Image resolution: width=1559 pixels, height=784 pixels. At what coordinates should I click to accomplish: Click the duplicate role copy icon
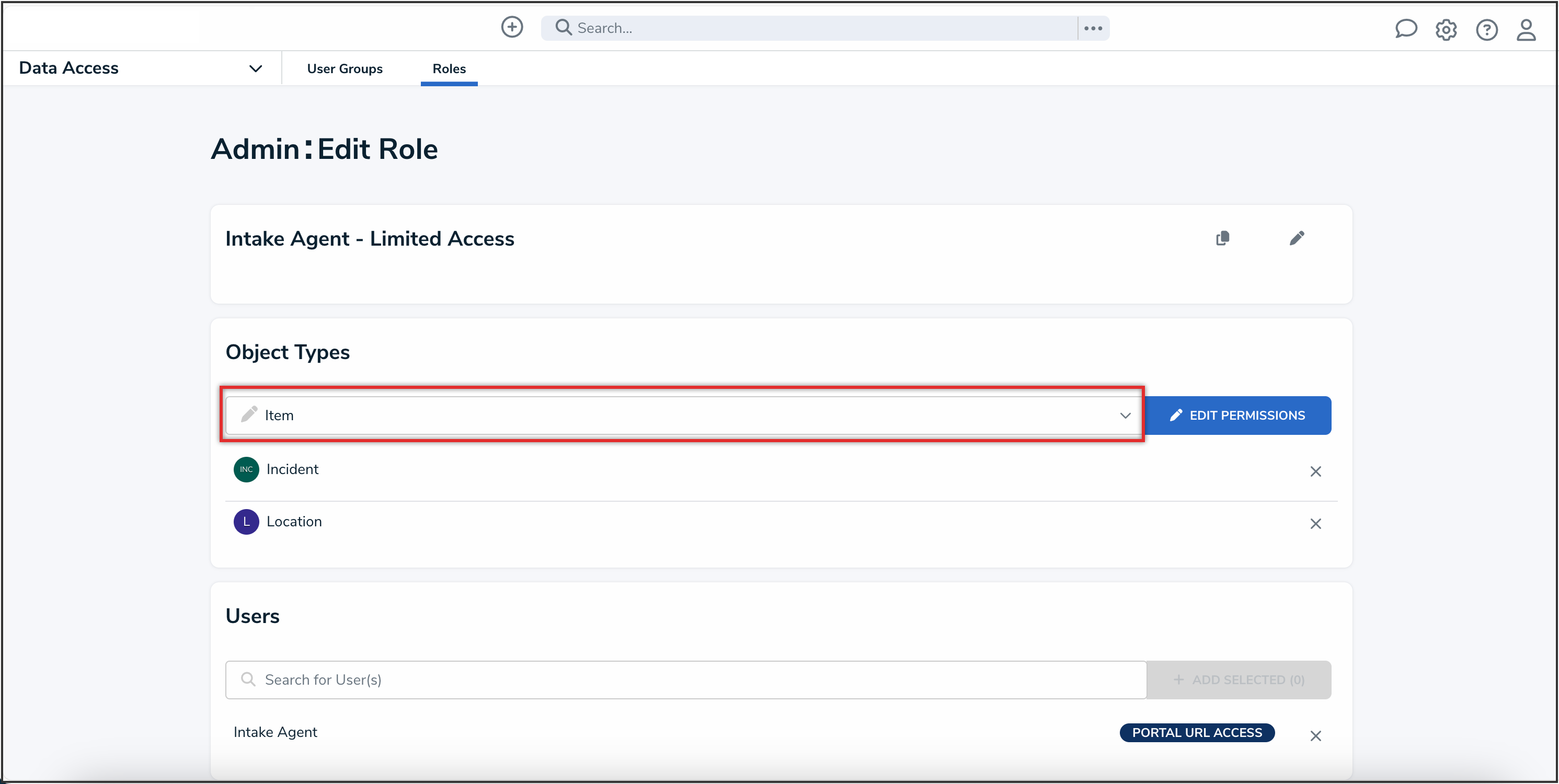coord(1222,238)
